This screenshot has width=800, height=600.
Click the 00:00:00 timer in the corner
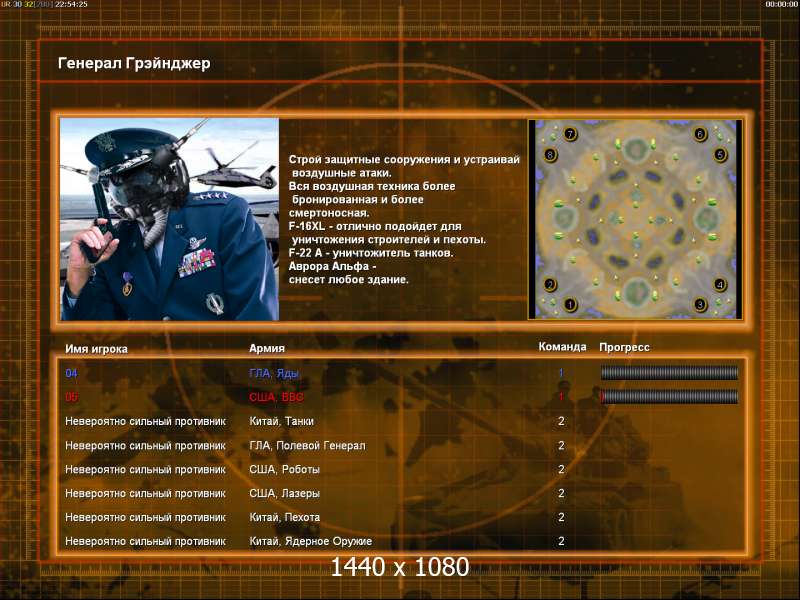tap(782, 4)
